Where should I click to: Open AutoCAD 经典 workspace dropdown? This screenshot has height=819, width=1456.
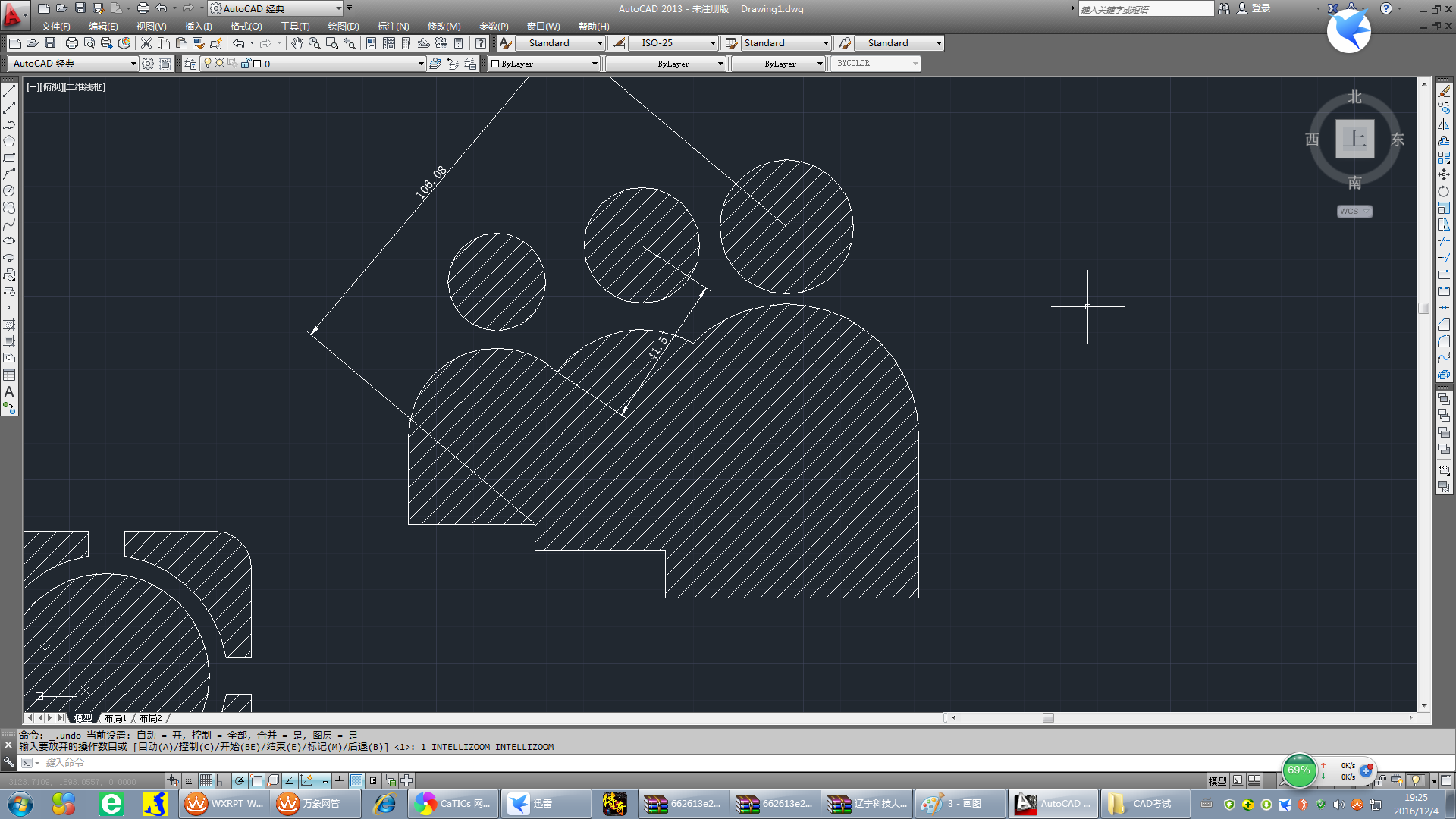pos(133,64)
